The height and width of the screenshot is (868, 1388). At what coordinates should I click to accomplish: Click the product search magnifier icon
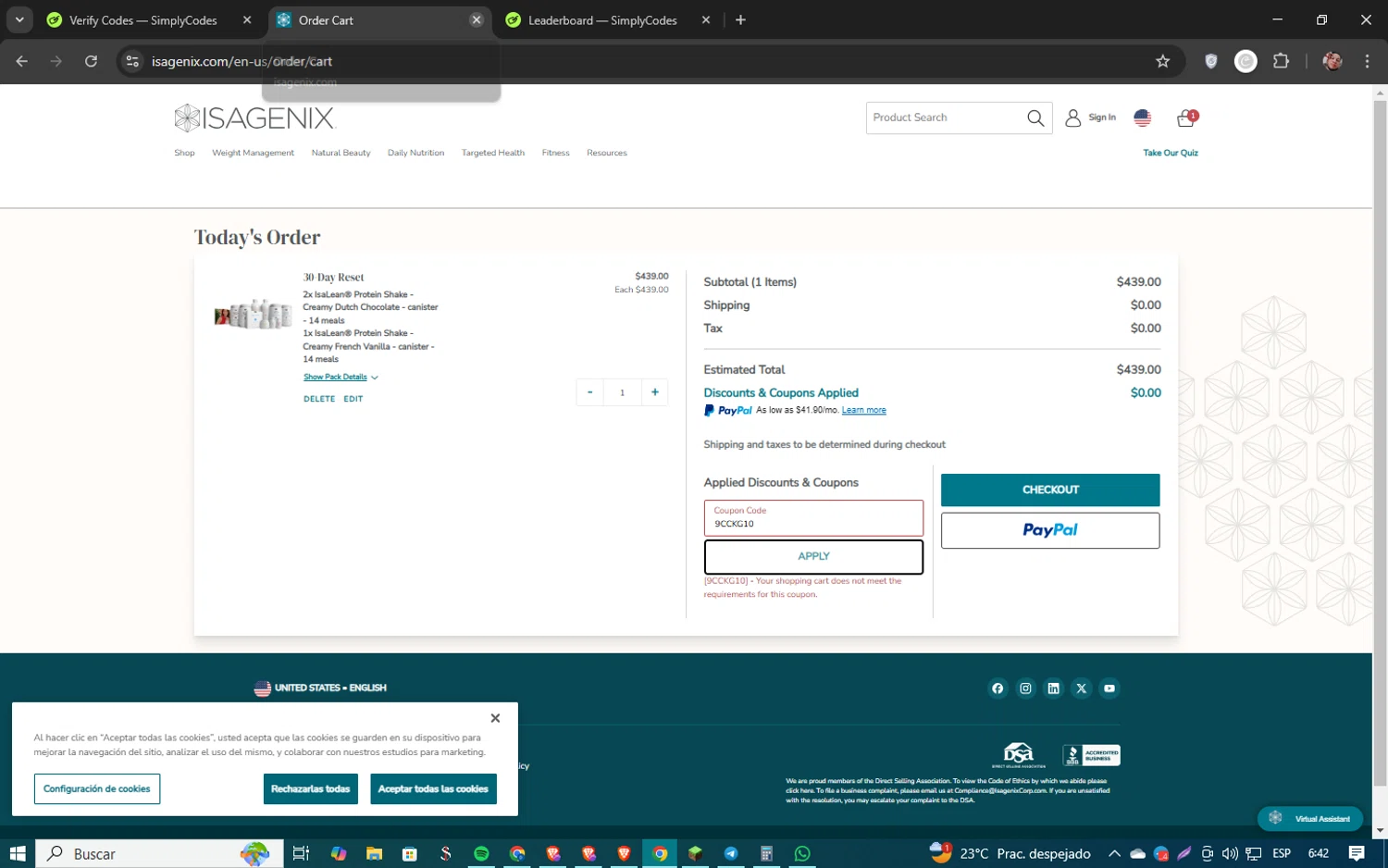[1035, 118]
